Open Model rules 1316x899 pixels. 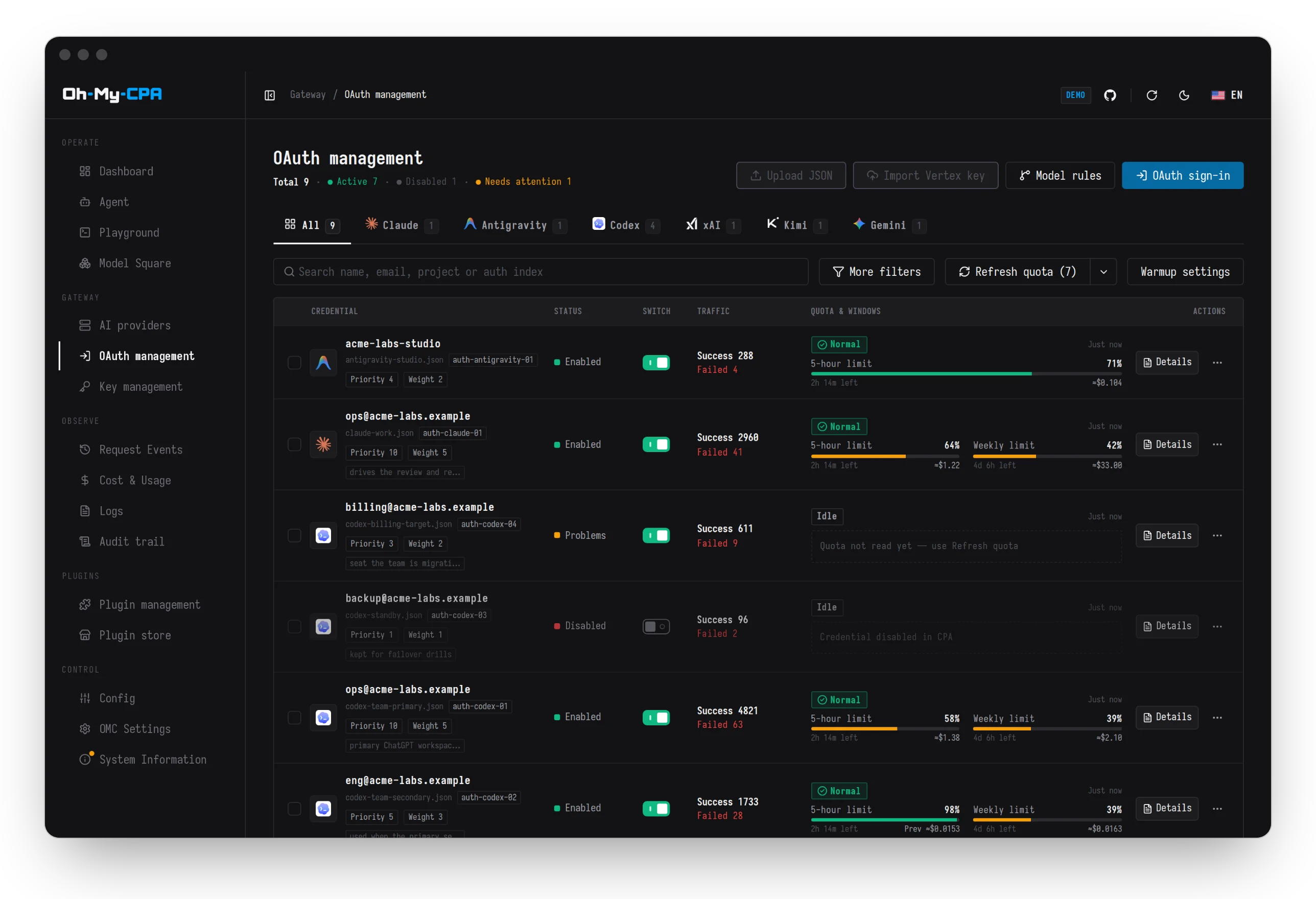point(1060,176)
